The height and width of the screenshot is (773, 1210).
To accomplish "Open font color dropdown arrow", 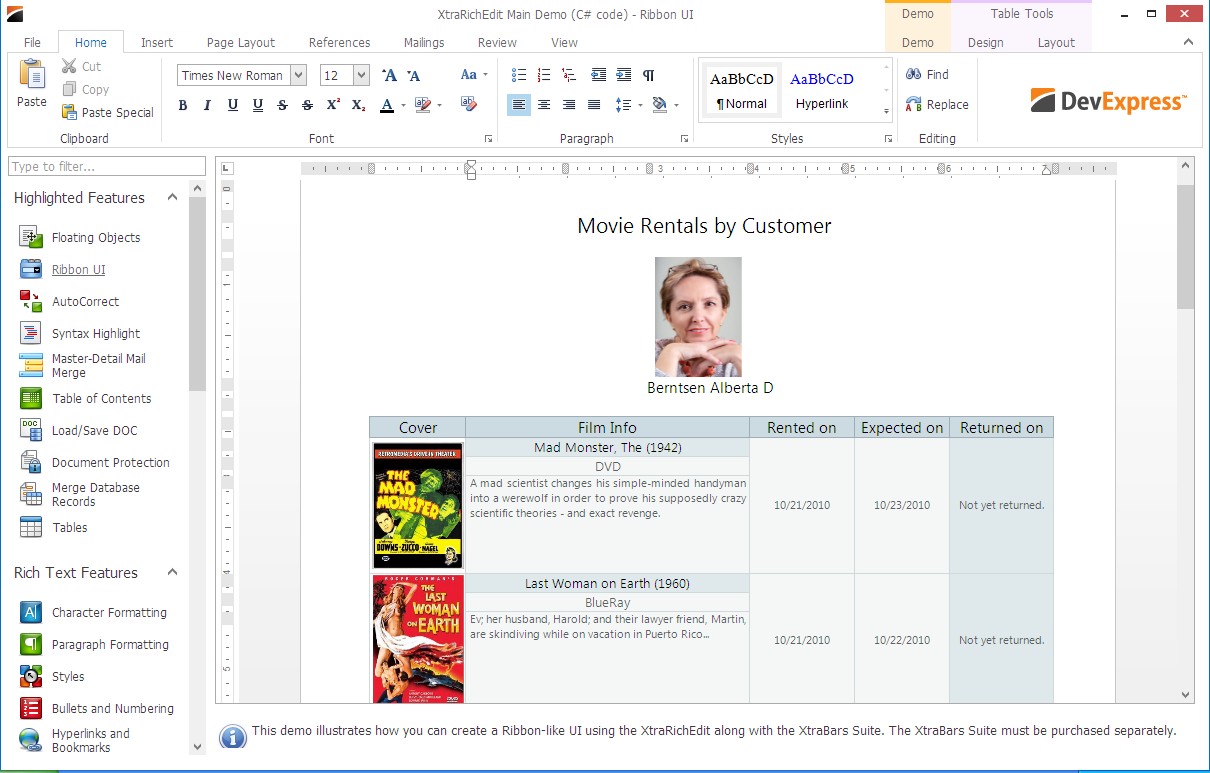I will point(403,105).
